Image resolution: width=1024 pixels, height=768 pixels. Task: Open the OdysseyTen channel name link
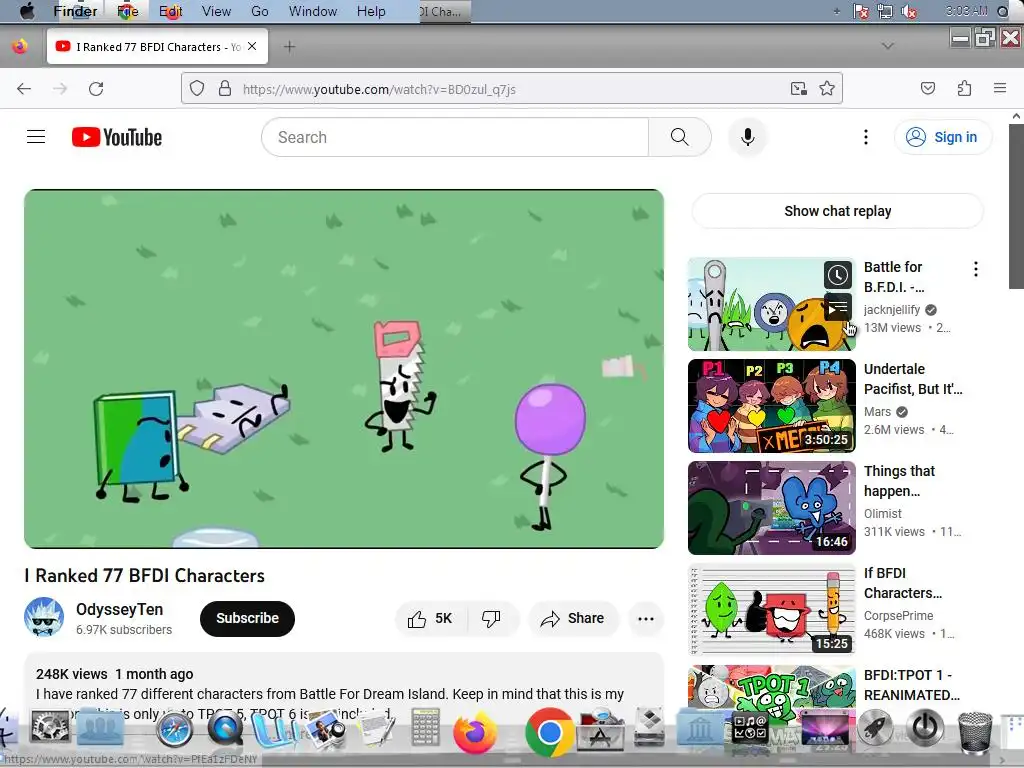[x=120, y=609]
